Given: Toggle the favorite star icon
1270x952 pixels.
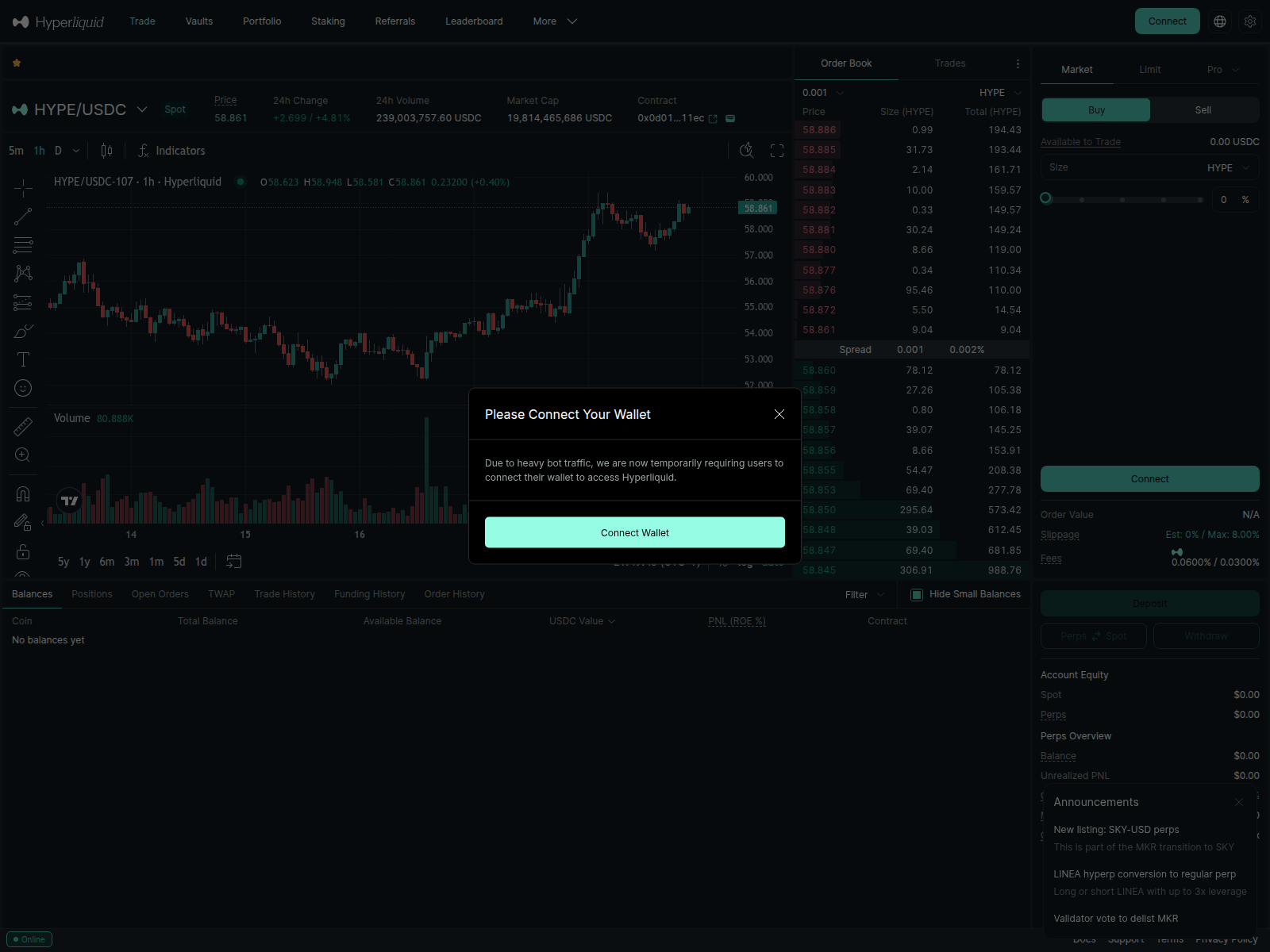Looking at the screenshot, I should click(x=17, y=63).
